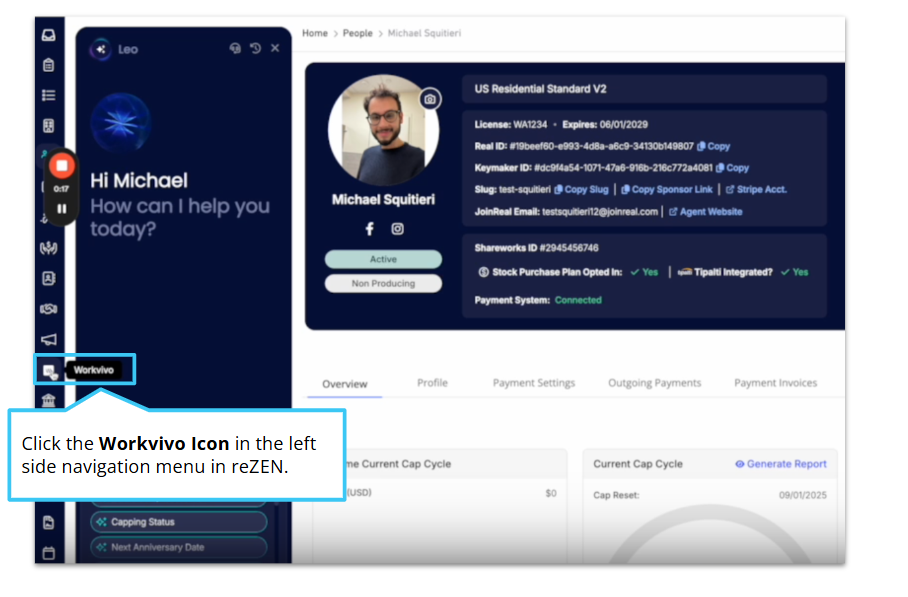Open the bulleted list icon in the sidebar
Image resolution: width=908 pixels, height=597 pixels.
(49, 96)
